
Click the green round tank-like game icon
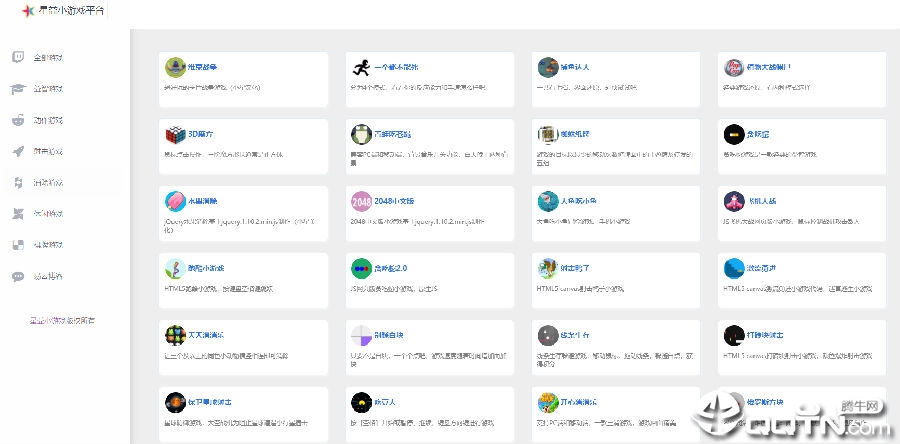pos(175,67)
